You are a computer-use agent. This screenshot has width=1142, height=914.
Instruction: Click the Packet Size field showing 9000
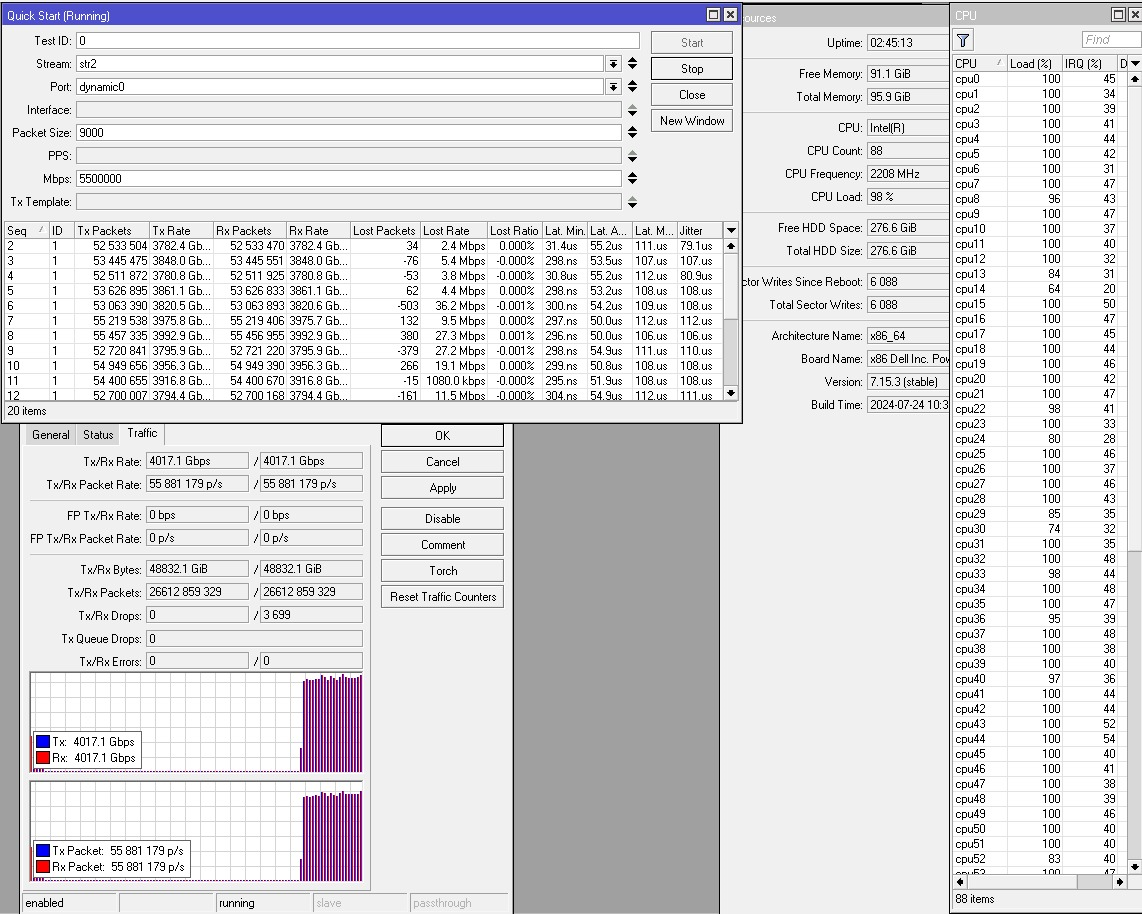pyautogui.click(x=349, y=133)
